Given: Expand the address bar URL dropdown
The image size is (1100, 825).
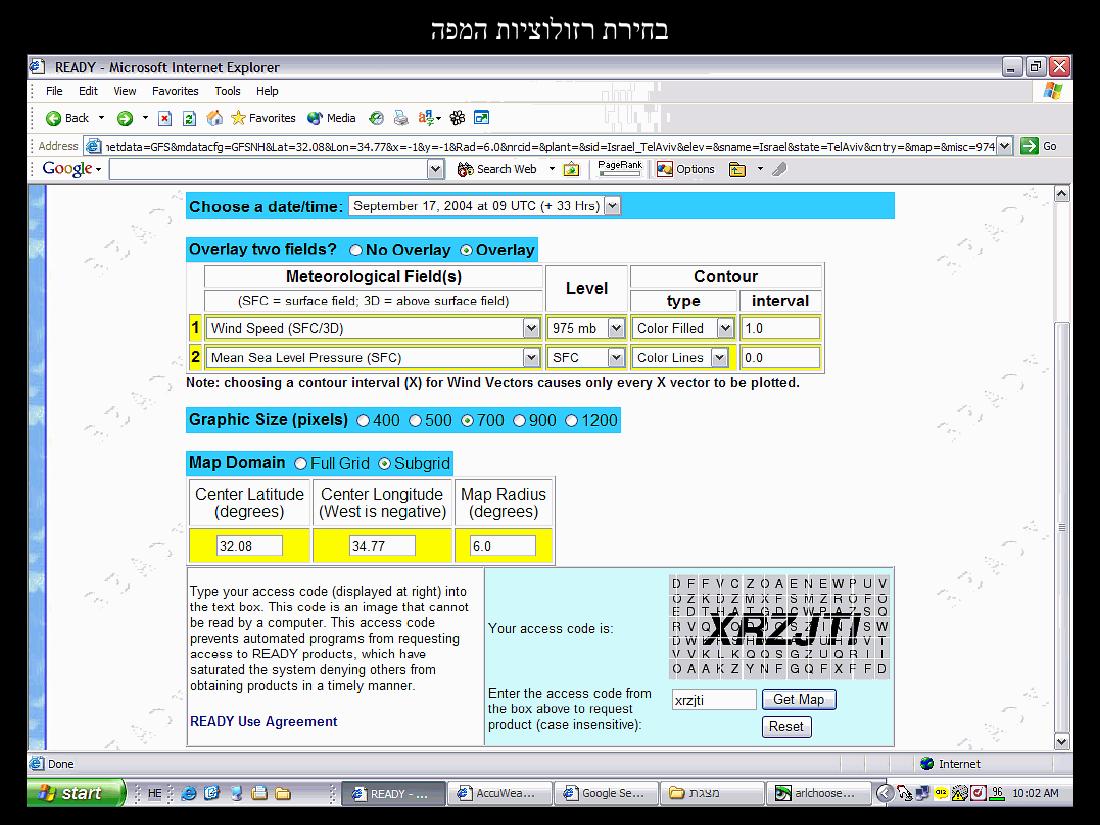Looking at the screenshot, I should pyautogui.click(x=1005, y=146).
